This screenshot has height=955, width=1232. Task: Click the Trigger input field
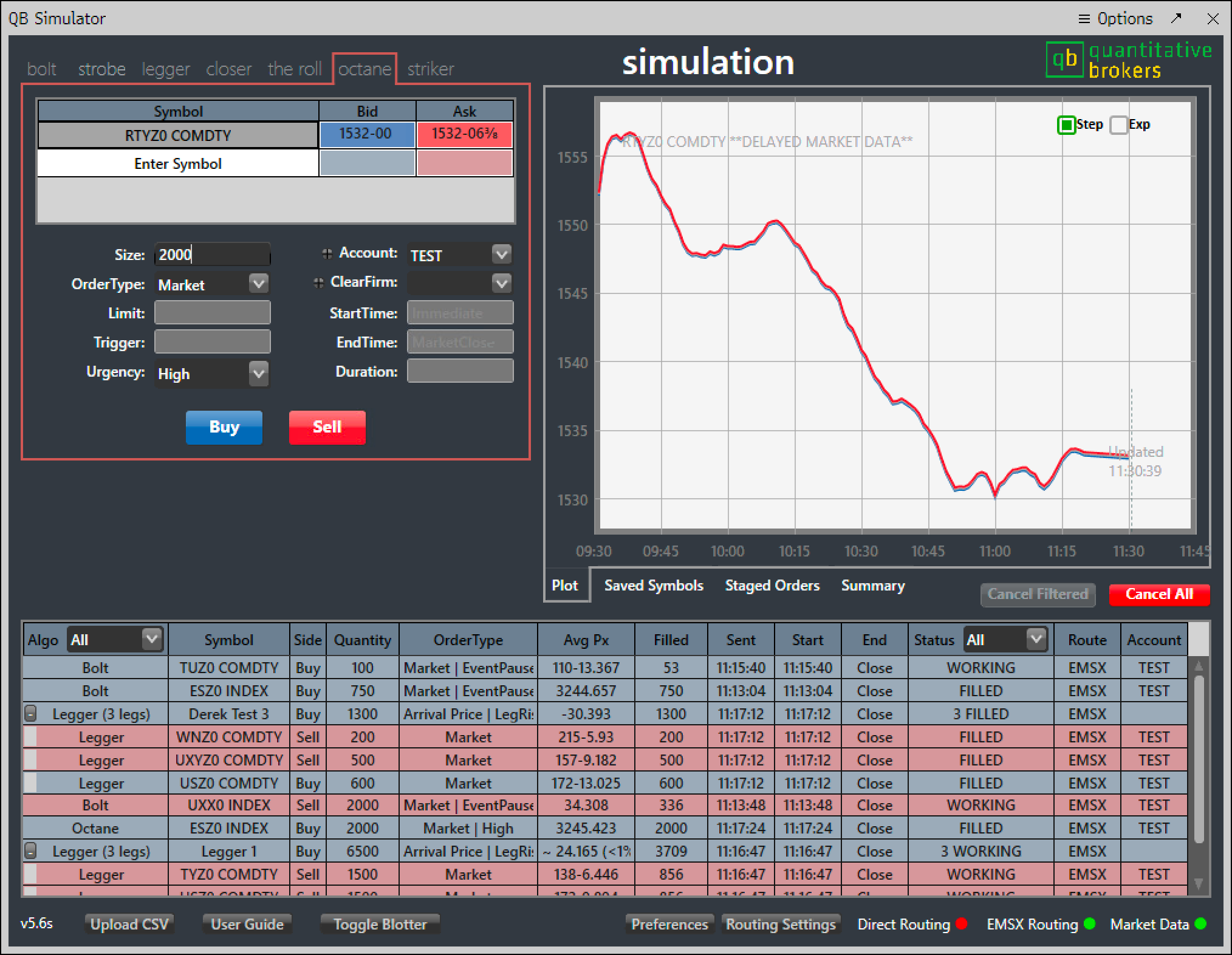[x=212, y=342]
